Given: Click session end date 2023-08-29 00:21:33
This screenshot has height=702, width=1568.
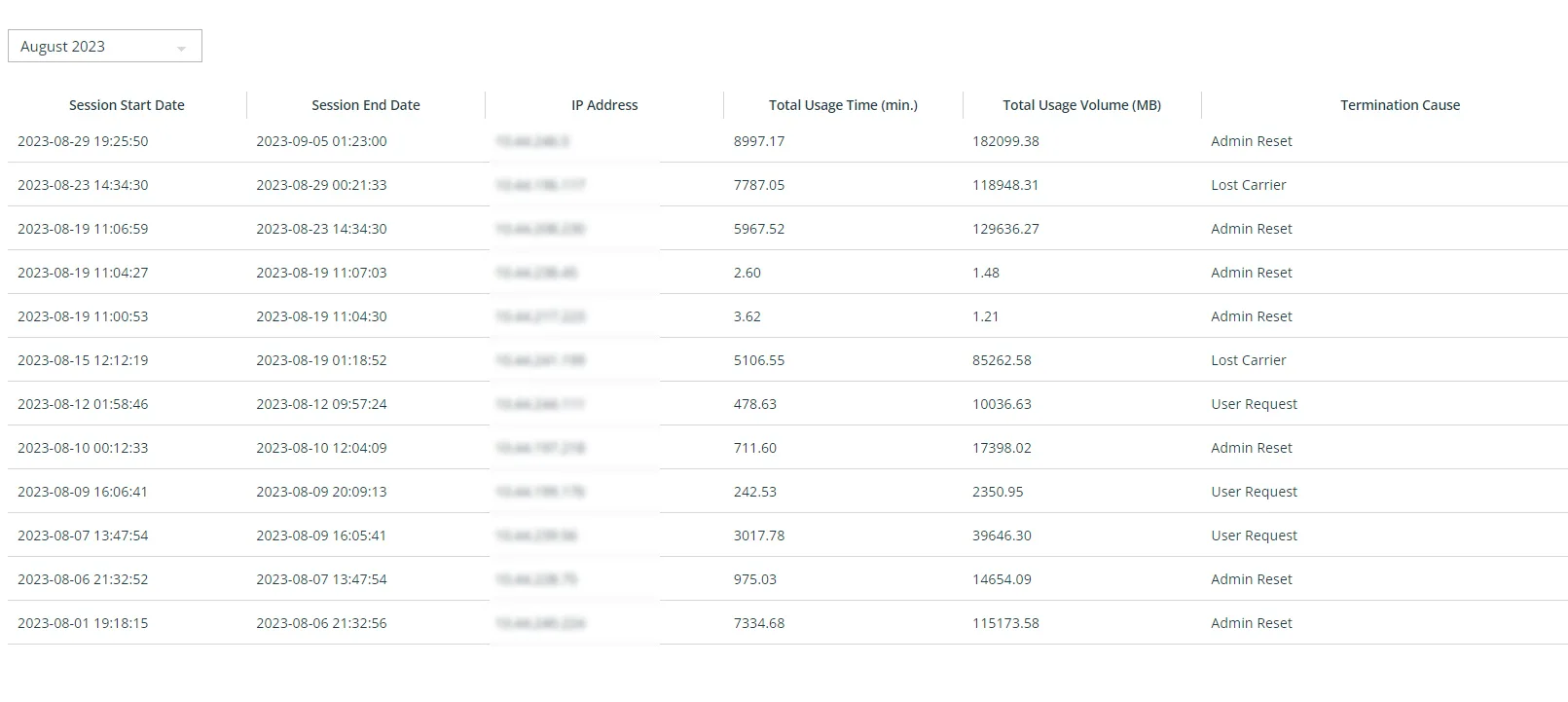Looking at the screenshot, I should [321, 185].
